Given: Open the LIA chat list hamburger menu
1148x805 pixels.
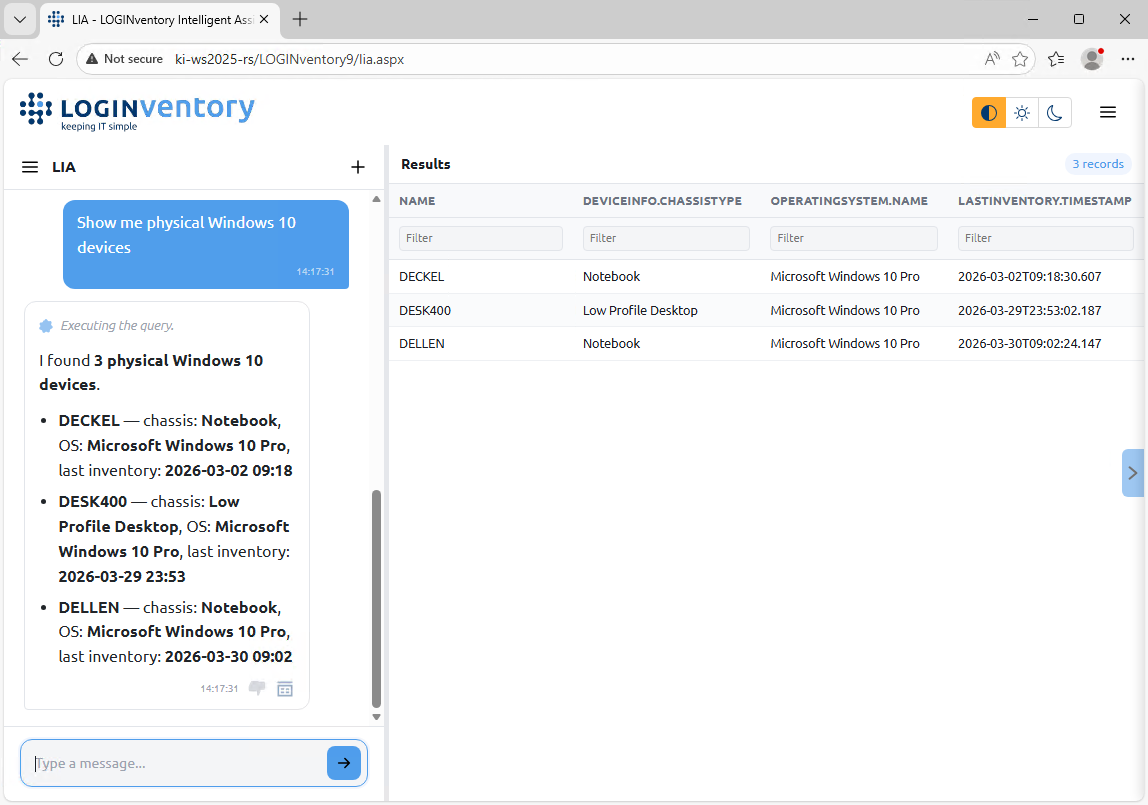Looking at the screenshot, I should click(x=30, y=167).
